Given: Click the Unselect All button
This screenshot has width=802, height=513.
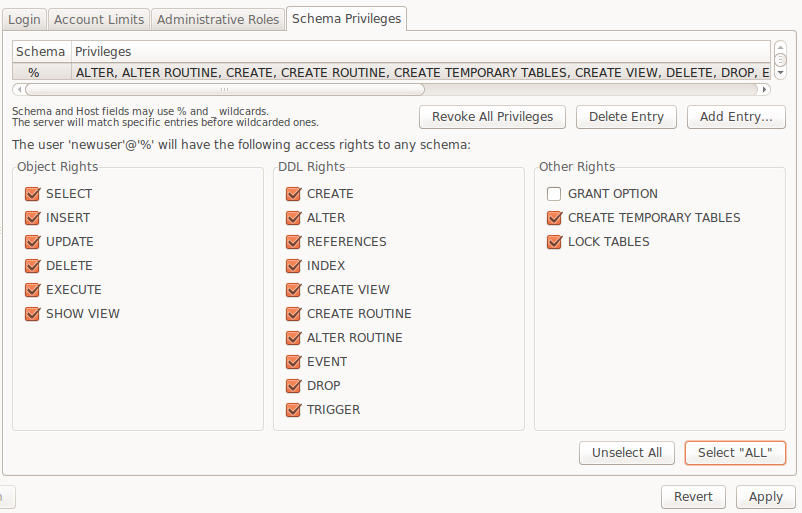Looking at the screenshot, I should pos(627,453).
